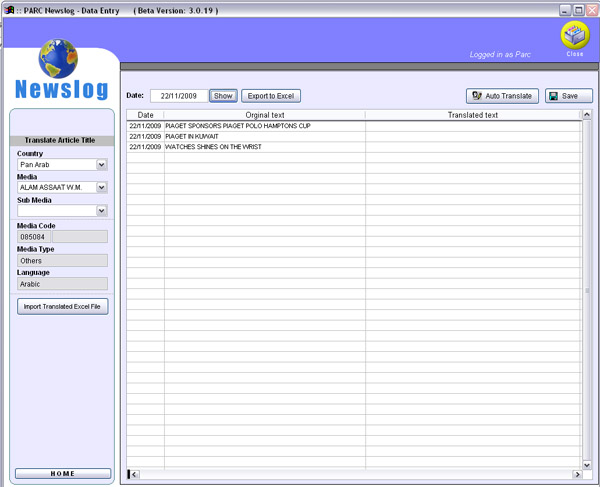Click the vertical scrollbar up arrow
The image size is (600, 487).
click(x=587, y=115)
